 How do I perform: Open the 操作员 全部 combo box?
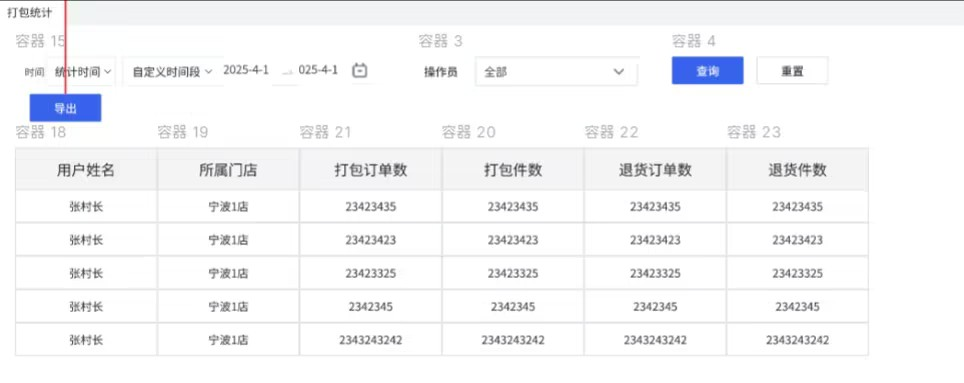pyautogui.click(x=556, y=72)
